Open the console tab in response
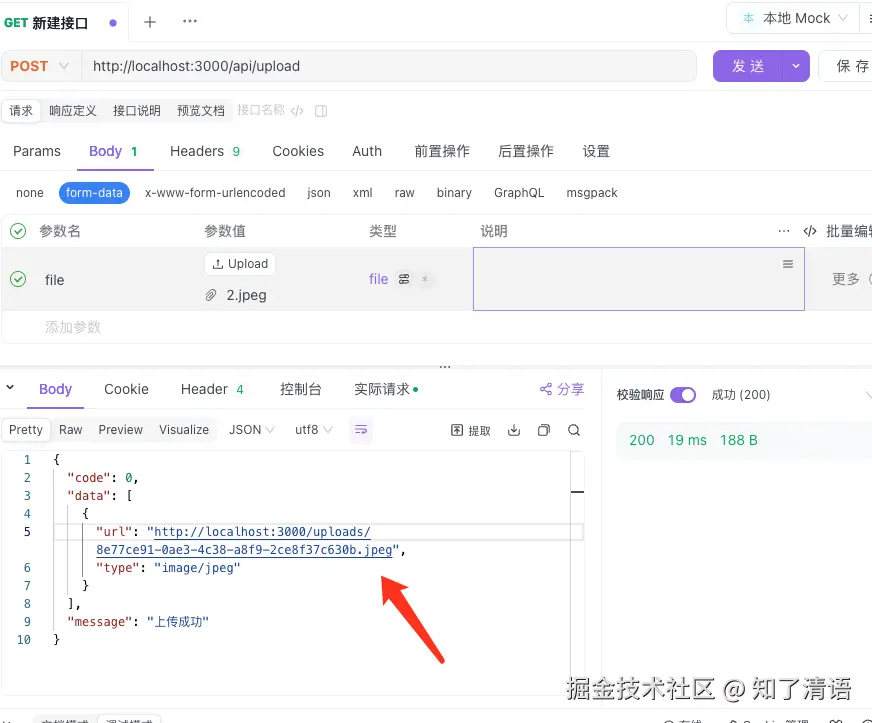Image resolution: width=872 pixels, height=723 pixels. point(300,389)
